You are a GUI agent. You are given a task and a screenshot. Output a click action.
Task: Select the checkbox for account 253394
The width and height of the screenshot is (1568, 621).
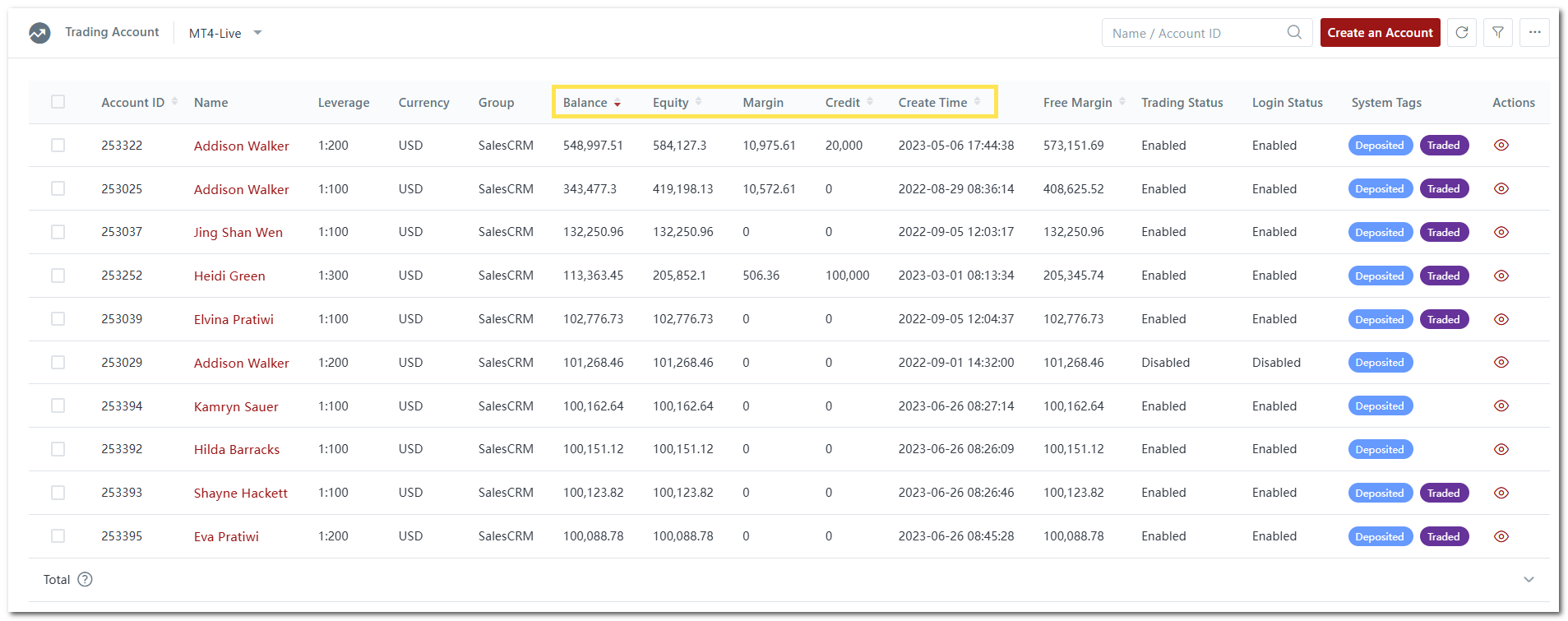point(58,406)
